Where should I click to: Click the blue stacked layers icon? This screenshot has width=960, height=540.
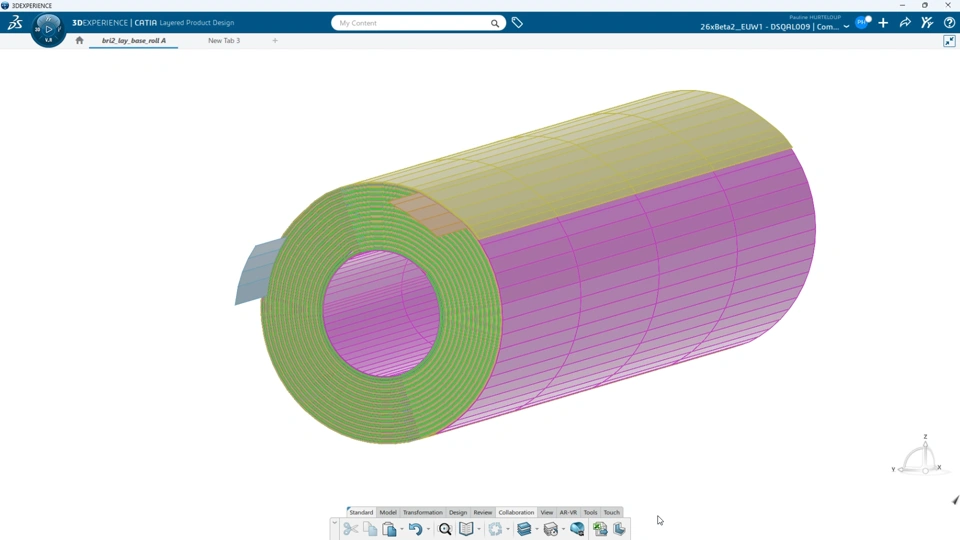[x=524, y=529]
